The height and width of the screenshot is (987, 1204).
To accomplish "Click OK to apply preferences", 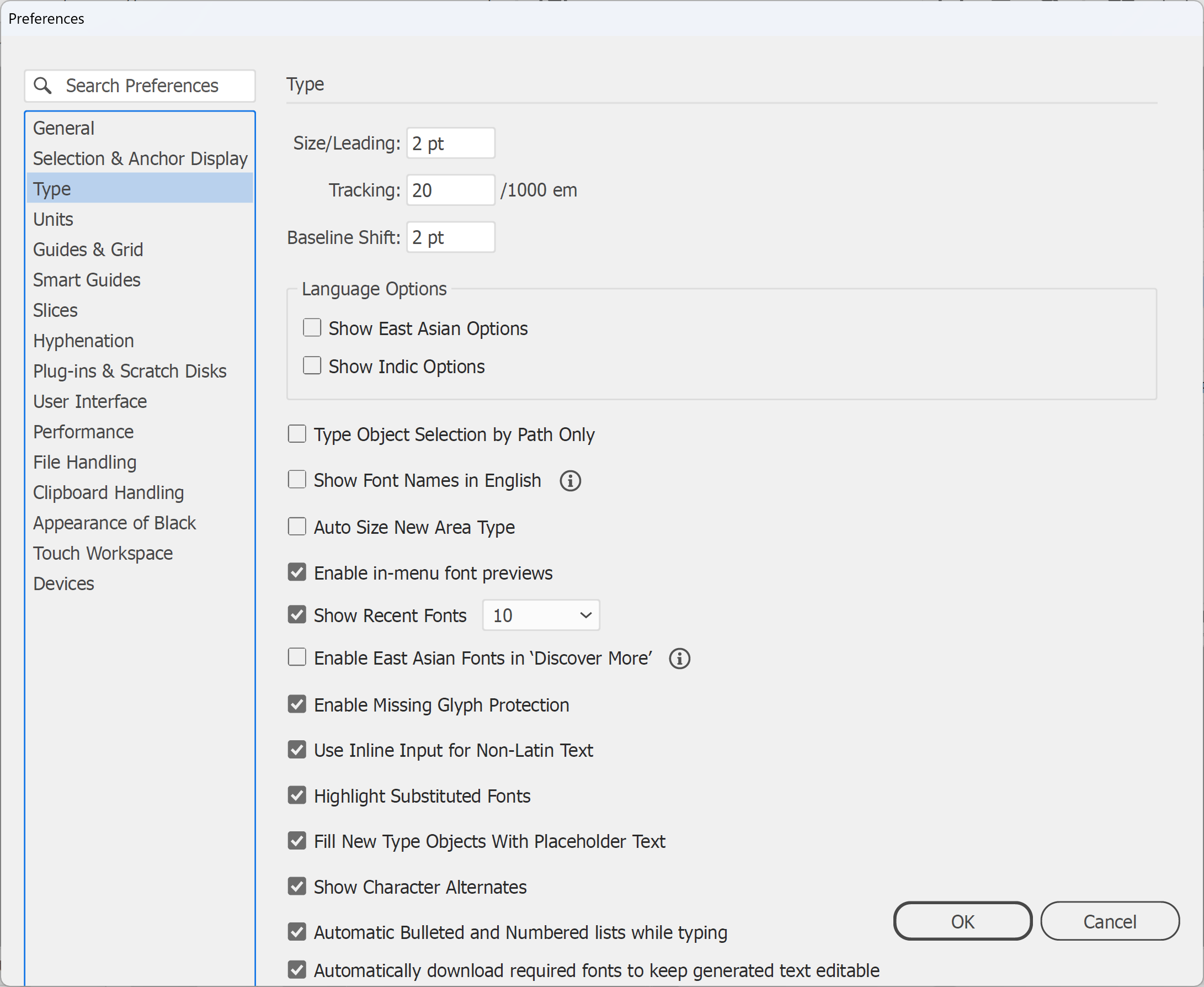I will click(962, 921).
